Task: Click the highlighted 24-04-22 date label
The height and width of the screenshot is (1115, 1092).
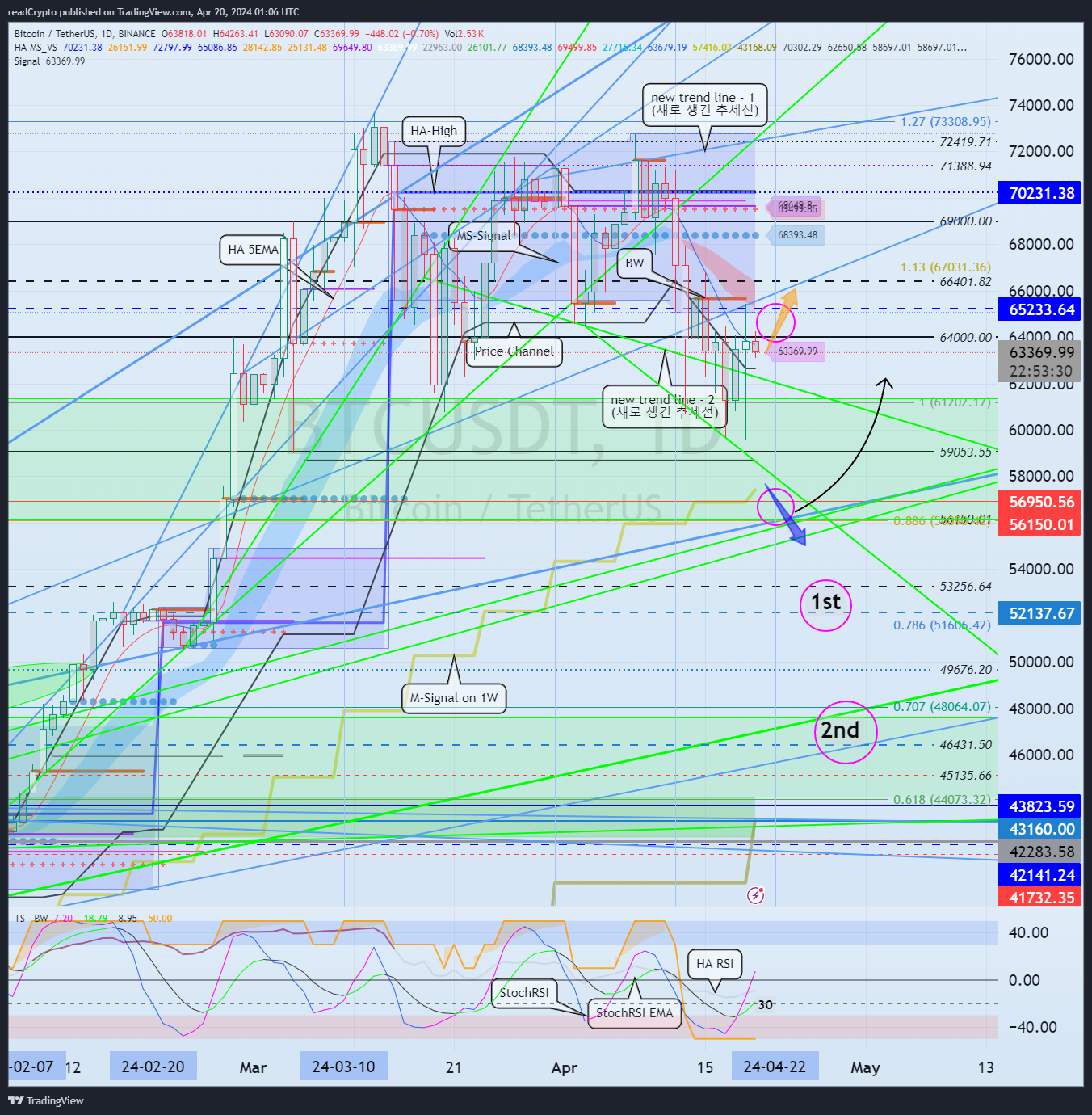Action: (775, 1067)
